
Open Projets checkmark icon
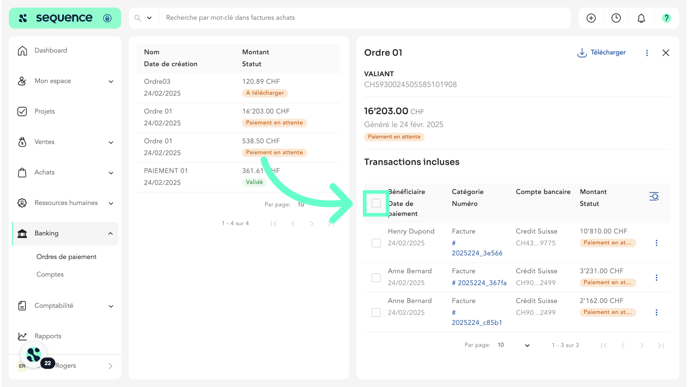point(22,111)
